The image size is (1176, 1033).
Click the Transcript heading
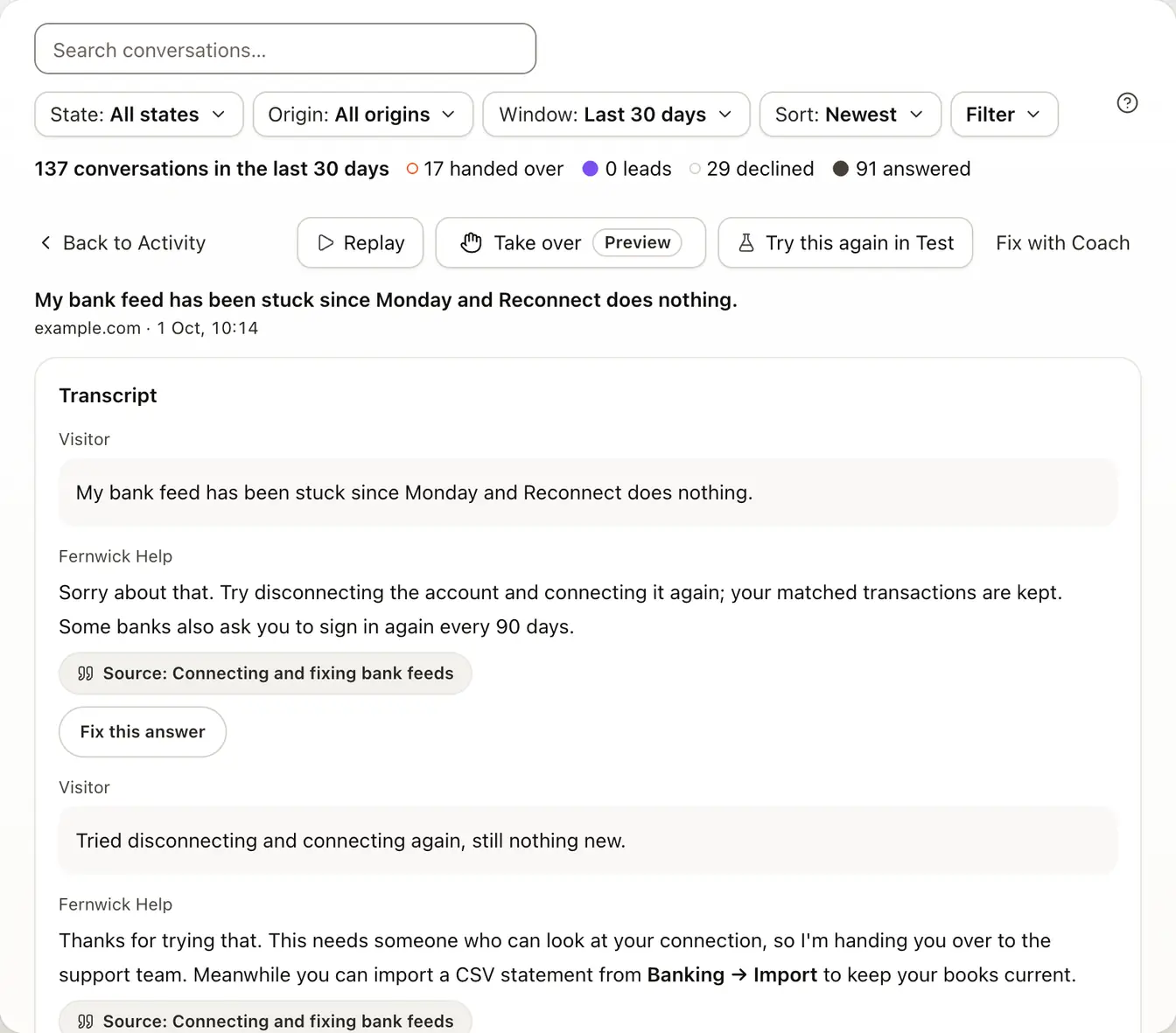(x=108, y=395)
